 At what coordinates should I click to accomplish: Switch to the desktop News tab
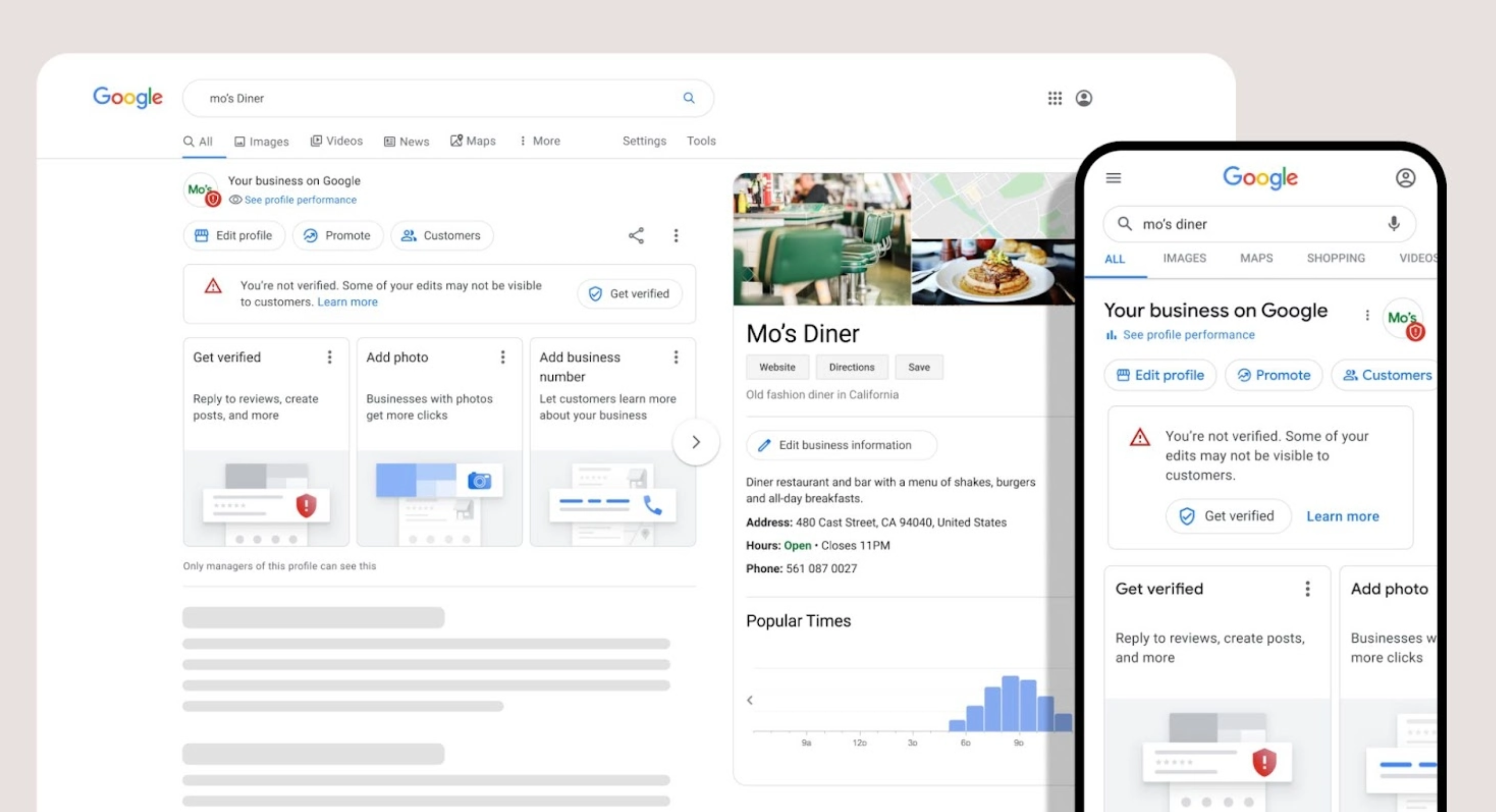[406, 141]
